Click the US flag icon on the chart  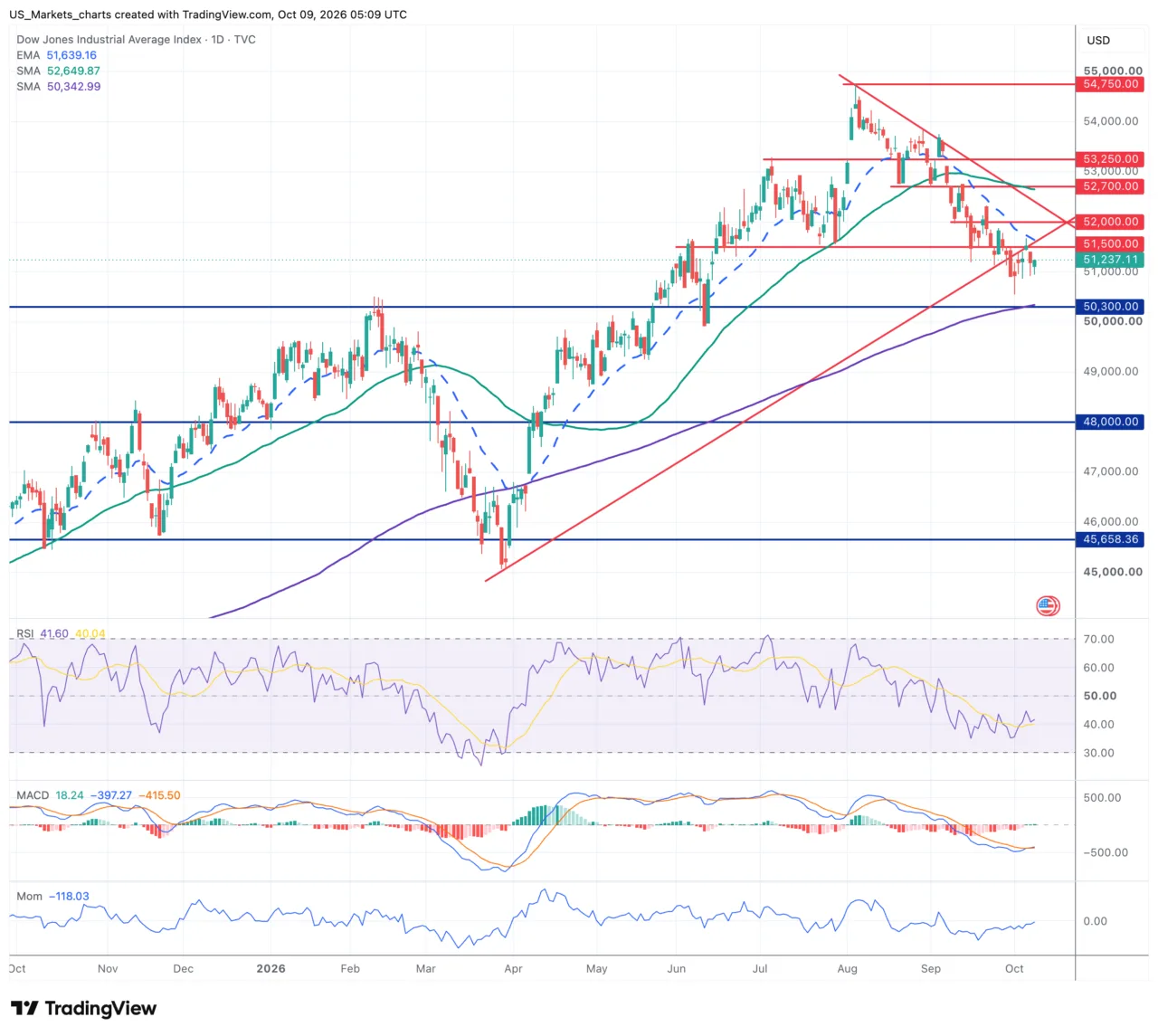pyautogui.click(x=1047, y=606)
